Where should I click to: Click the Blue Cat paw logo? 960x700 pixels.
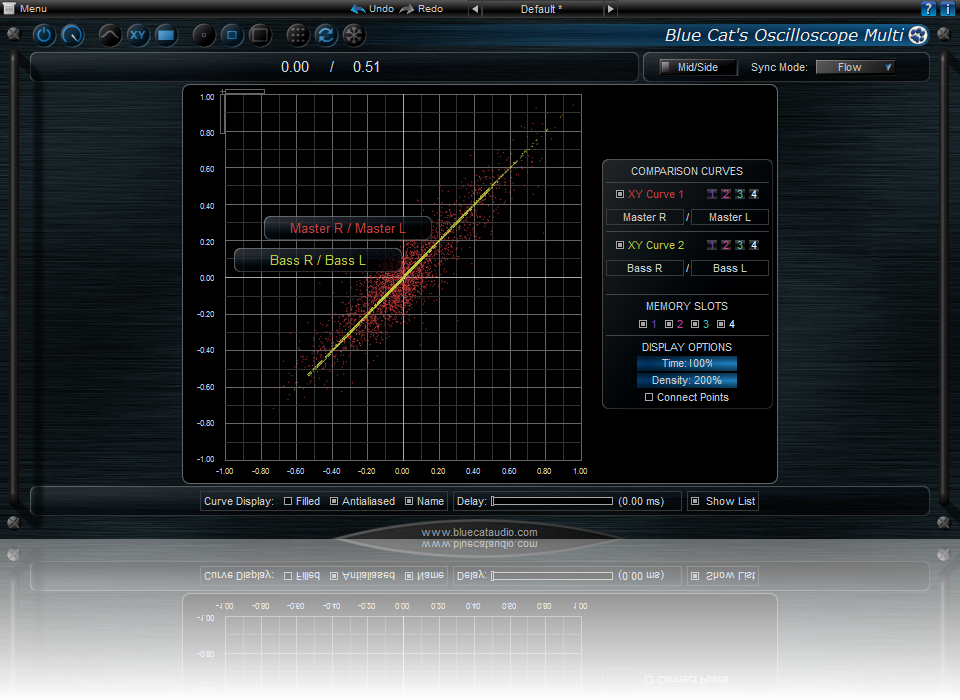point(918,36)
